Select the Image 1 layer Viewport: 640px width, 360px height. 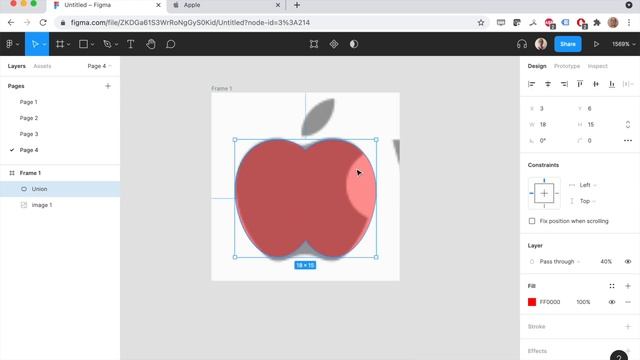[x=60, y=205]
